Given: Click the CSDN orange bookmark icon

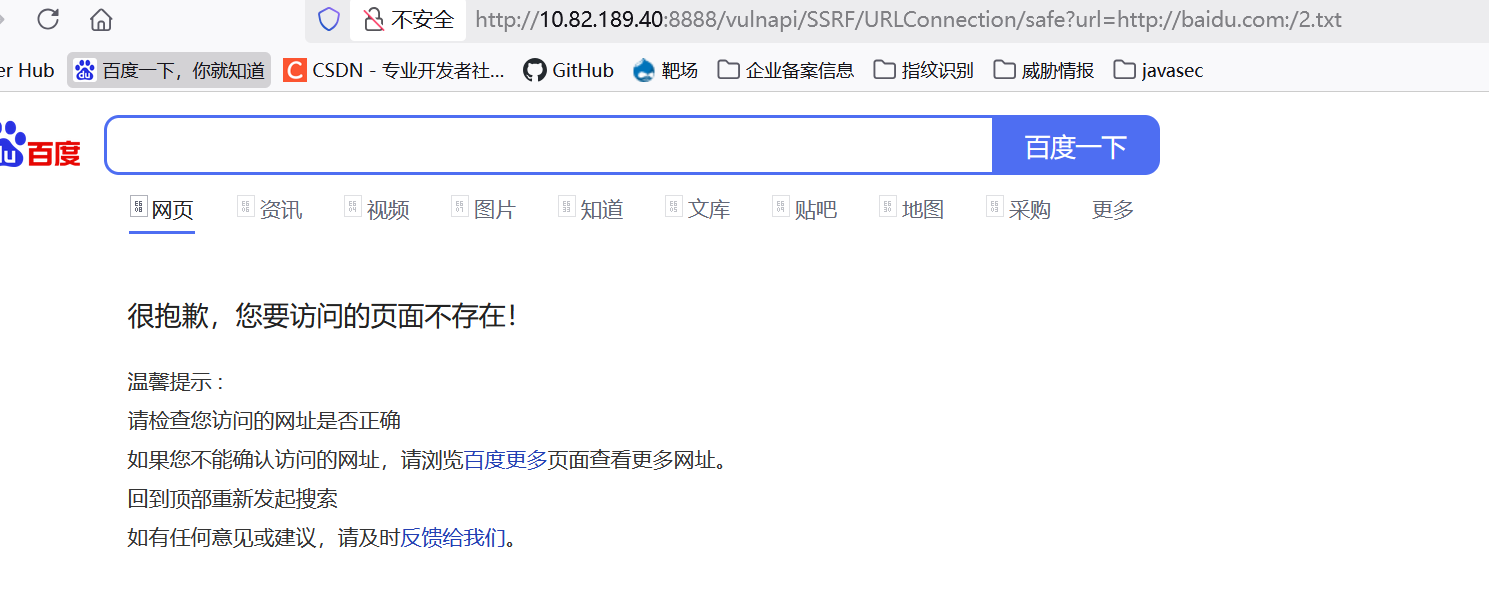Looking at the screenshot, I should [295, 70].
